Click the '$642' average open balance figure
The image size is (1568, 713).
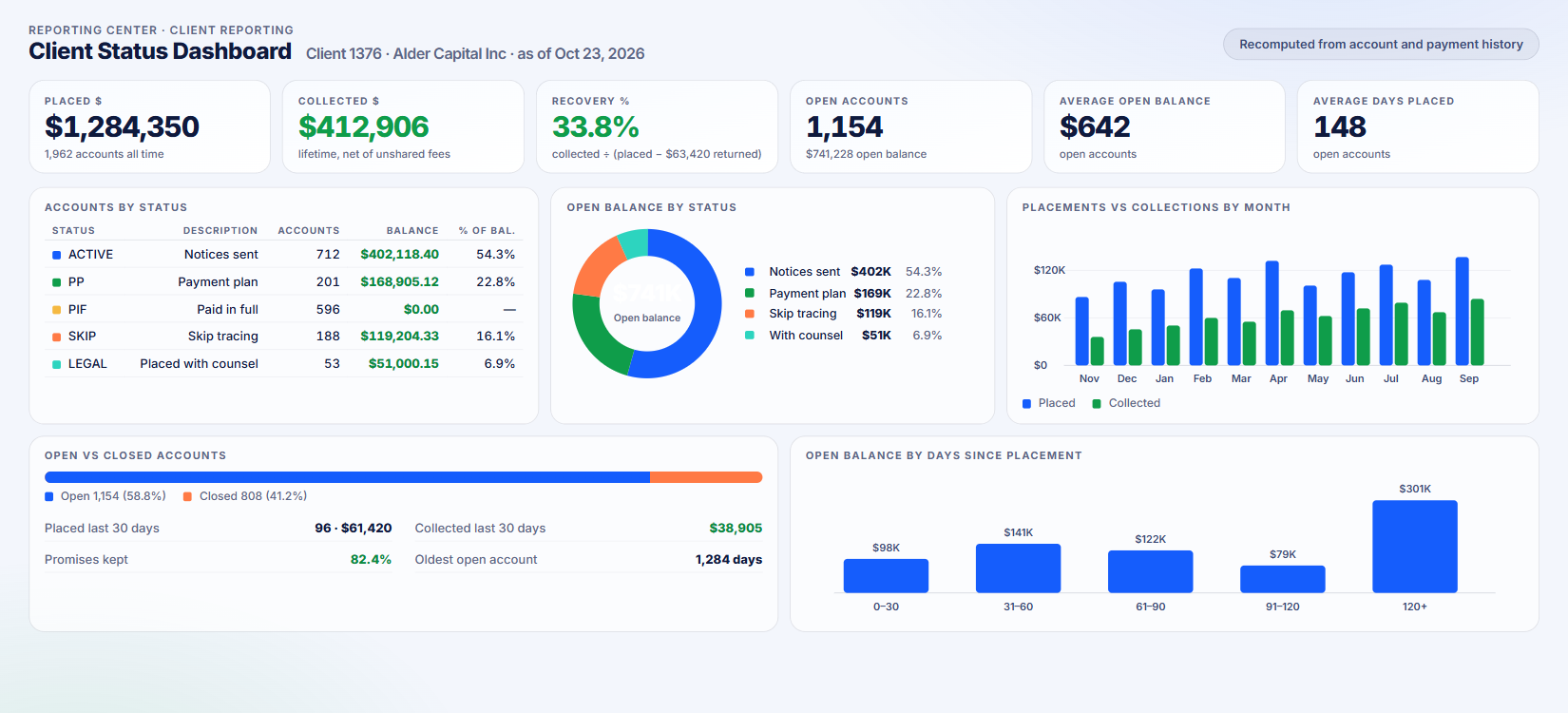pos(1095,126)
